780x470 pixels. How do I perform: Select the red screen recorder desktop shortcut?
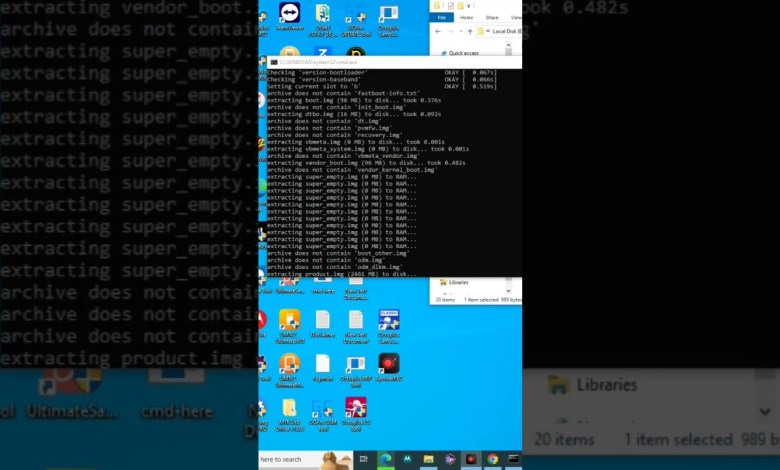tap(388, 364)
